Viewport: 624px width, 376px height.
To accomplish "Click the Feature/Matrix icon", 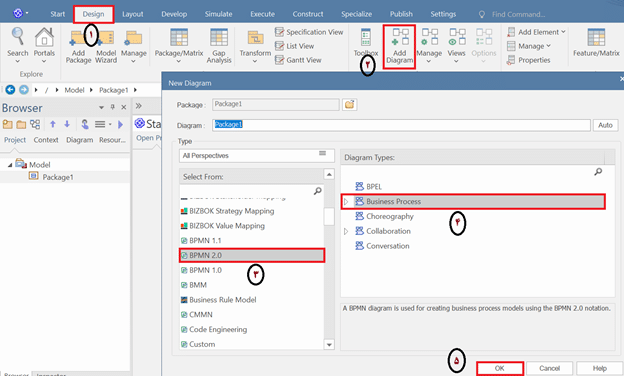I will pyautogui.click(x=596, y=43).
